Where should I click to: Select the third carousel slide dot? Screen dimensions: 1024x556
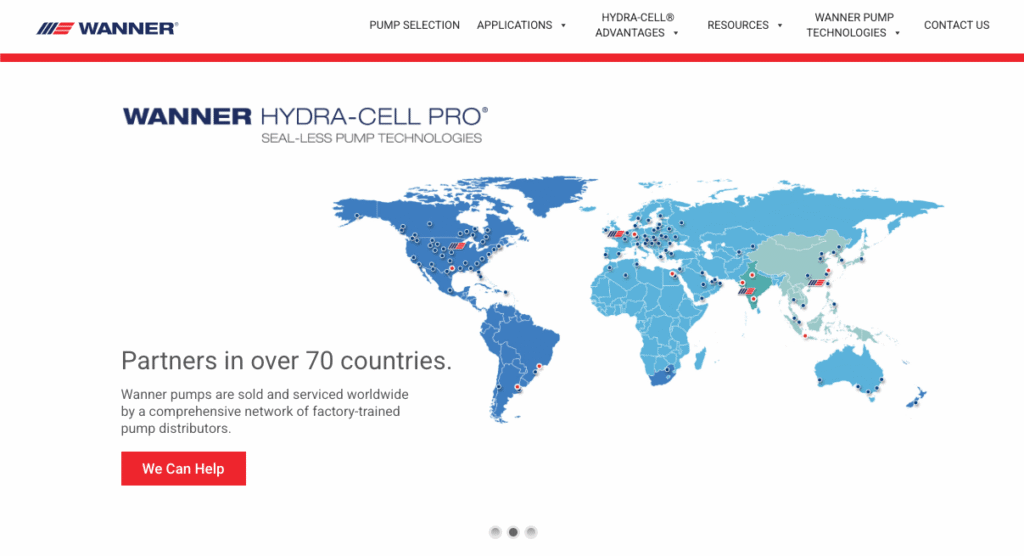531,532
